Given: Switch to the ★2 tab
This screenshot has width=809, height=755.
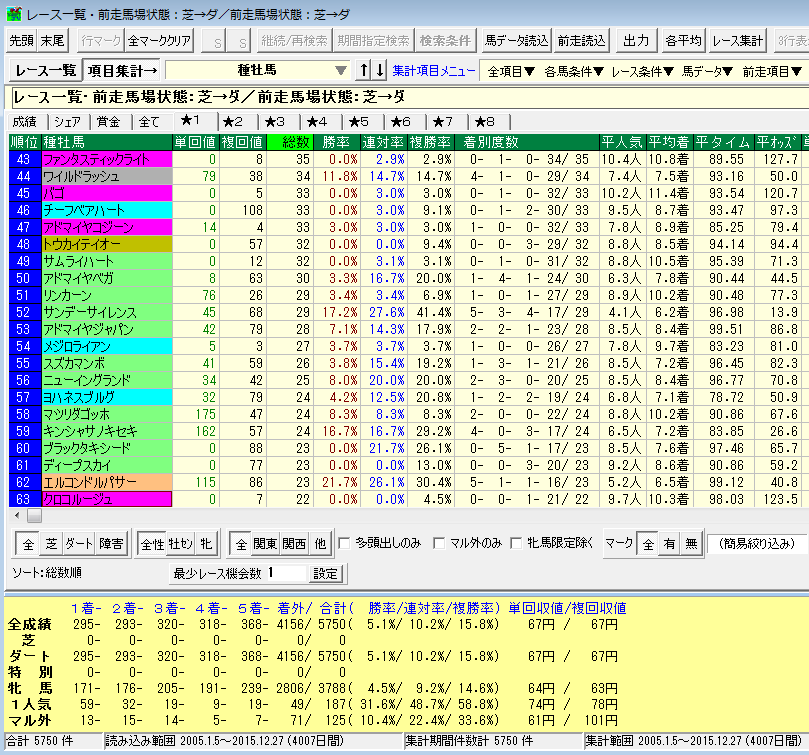Looking at the screenshot, I should pyautogui.click(x=233, y=122).
